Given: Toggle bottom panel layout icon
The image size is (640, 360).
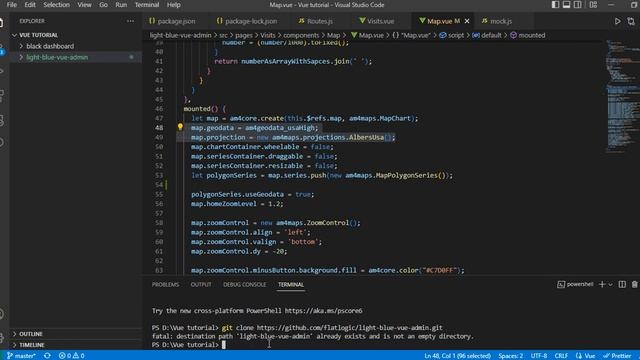Looking at the screenshot, I should click(567, 4).
